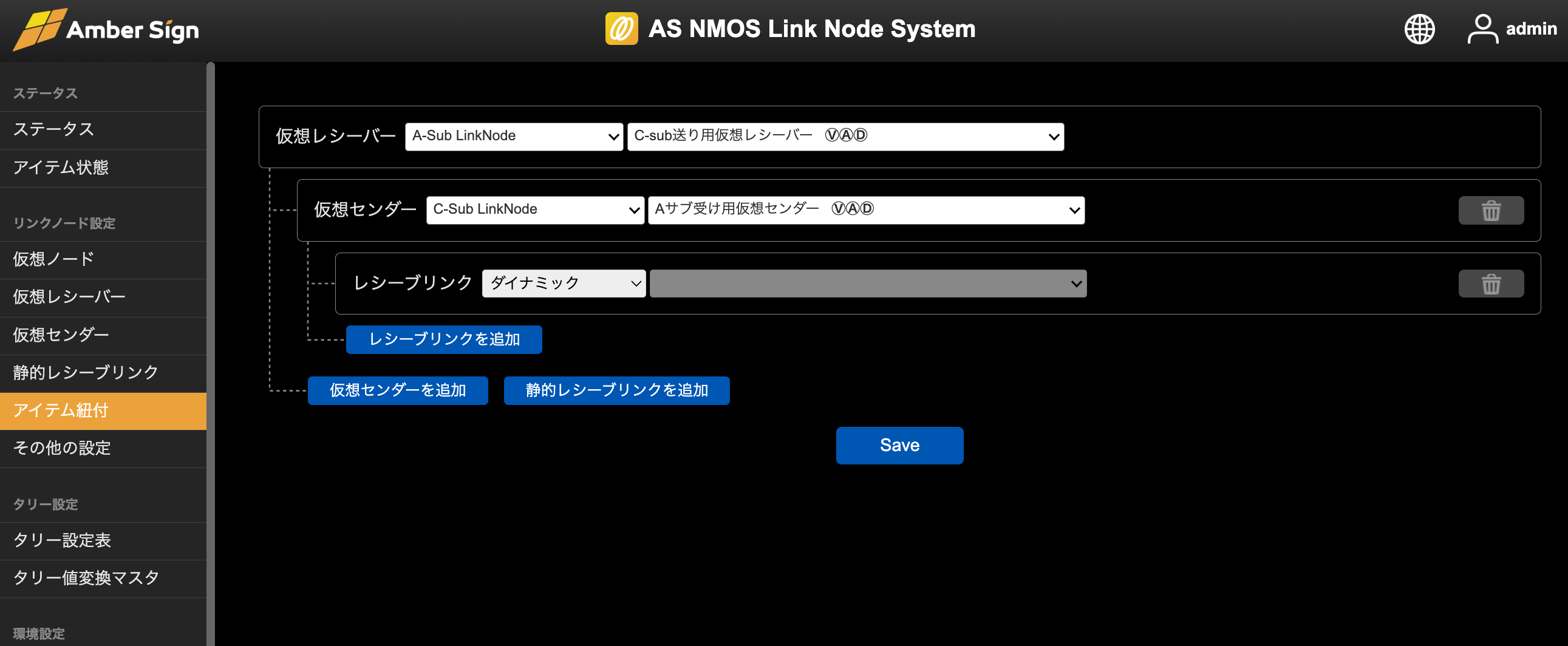Click the タリー設定 section header

(46, 505)
